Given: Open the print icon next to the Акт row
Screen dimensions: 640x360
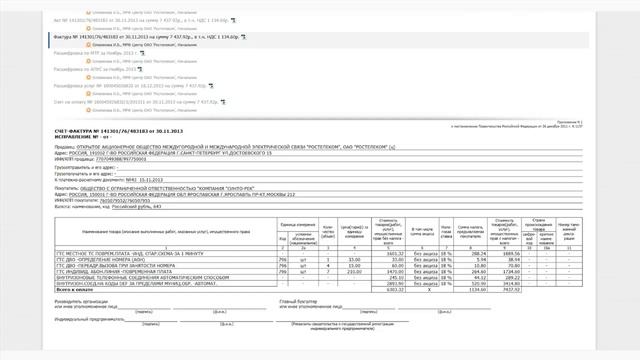Looking at the screenshot, I should point(233,20).
